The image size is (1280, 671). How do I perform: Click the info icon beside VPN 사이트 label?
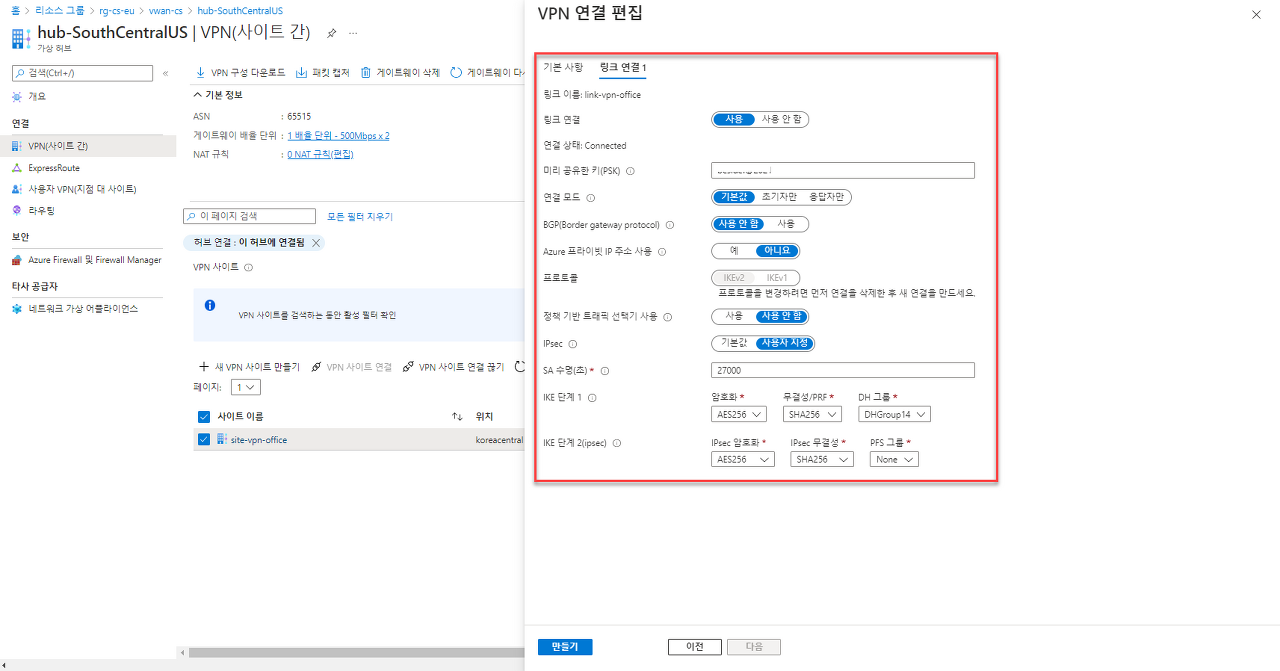tap(249, 267)
